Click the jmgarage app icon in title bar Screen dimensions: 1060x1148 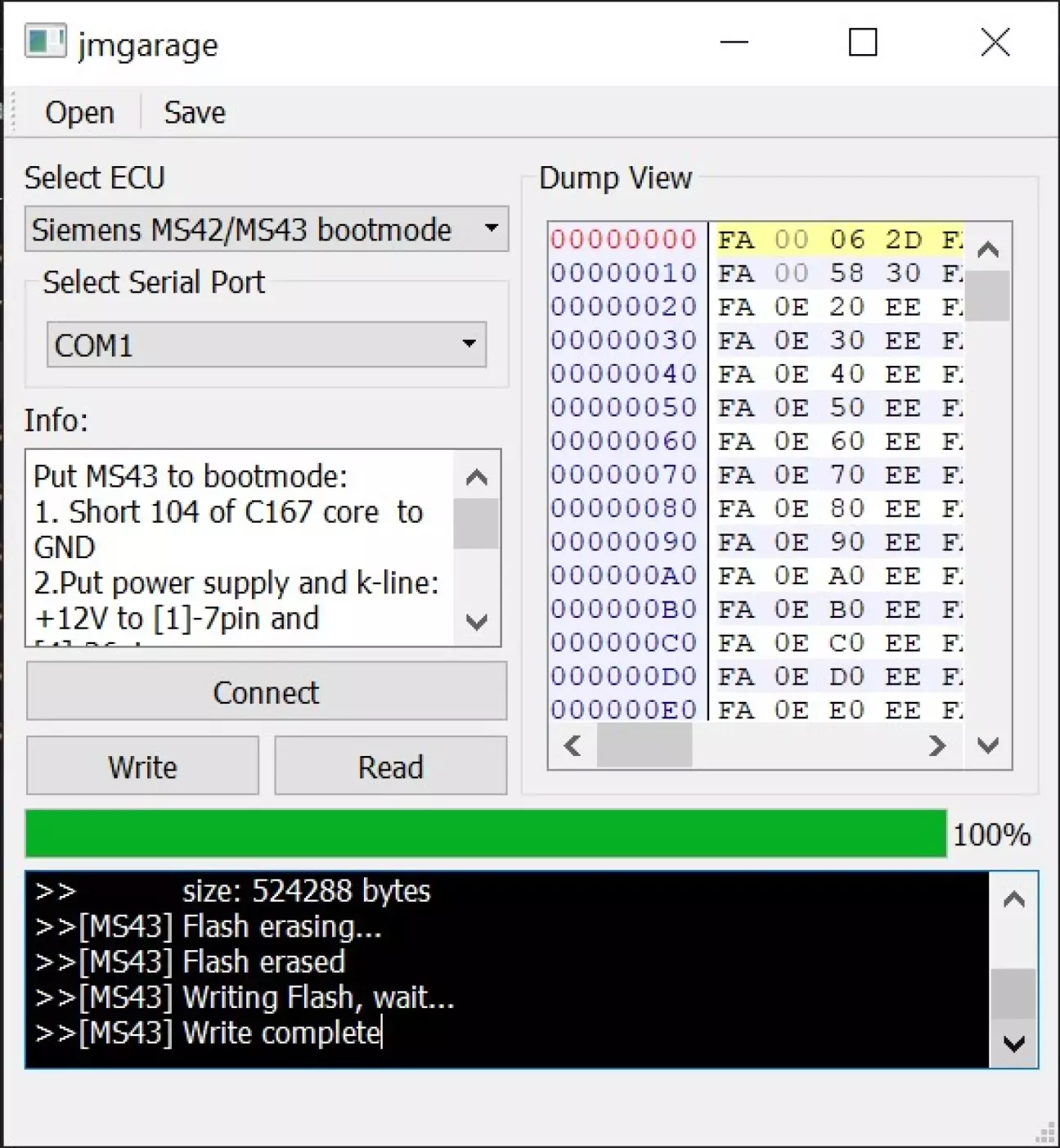click(x=45, y=42)
